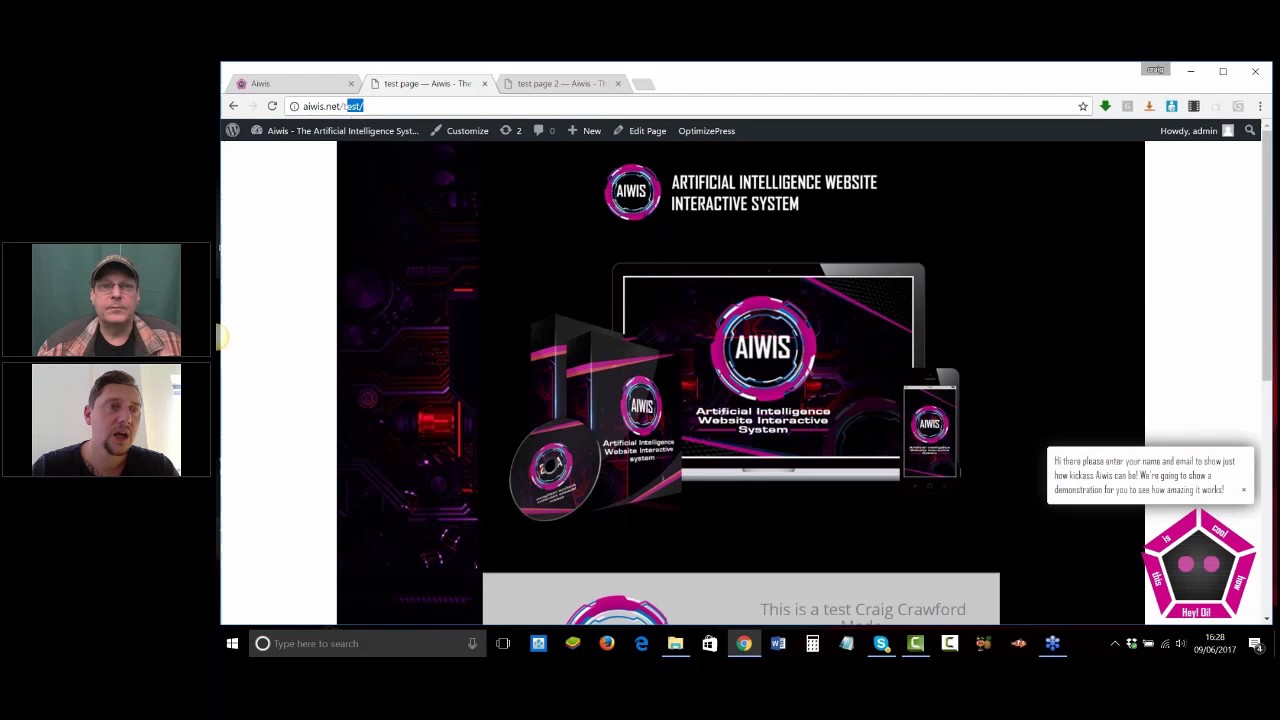Open Microsoft Word from the taskbar
Viewport: 1280px width, 720px height.
(778, 644)
